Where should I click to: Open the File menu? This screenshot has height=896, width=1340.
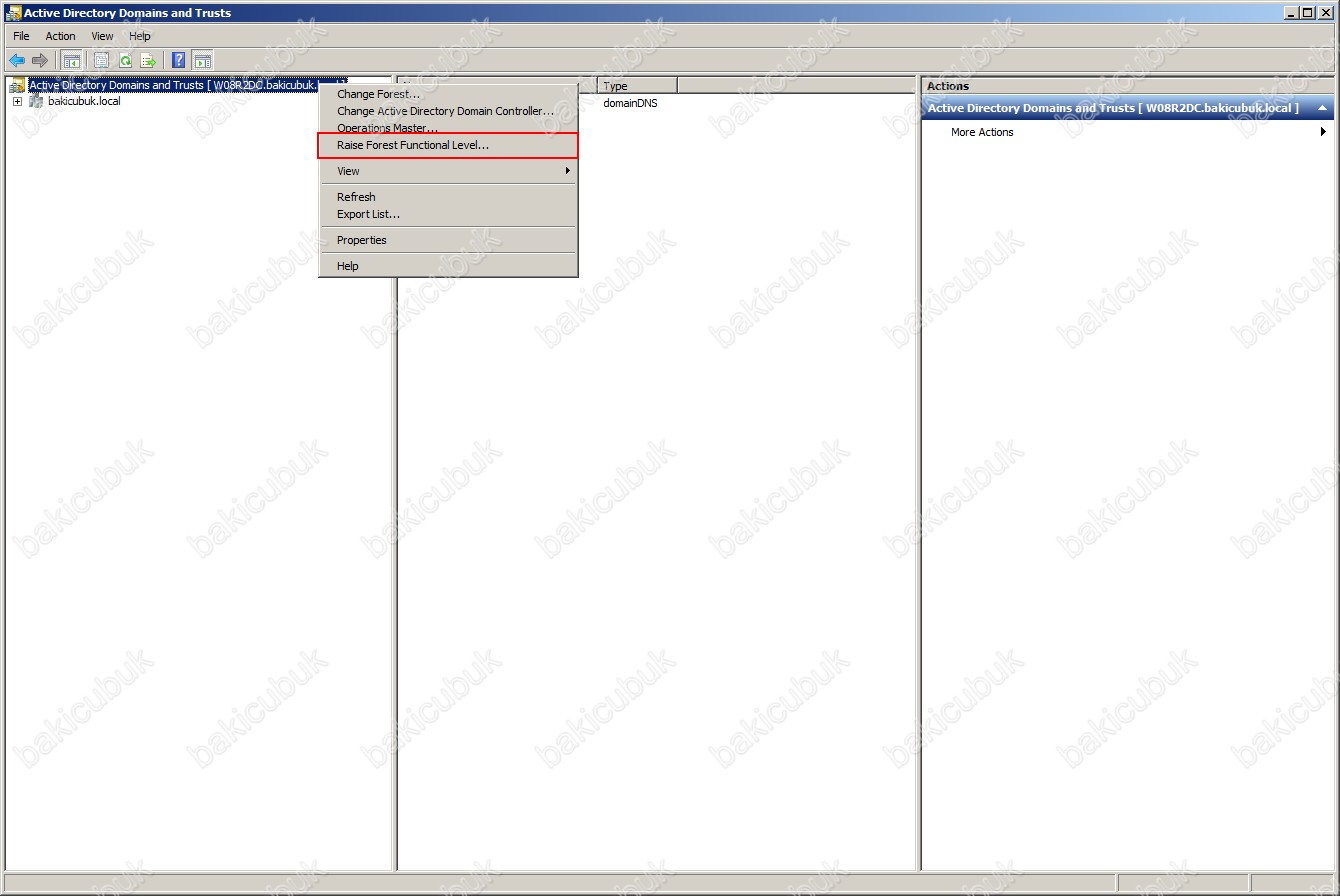click(x=21, y=36)
